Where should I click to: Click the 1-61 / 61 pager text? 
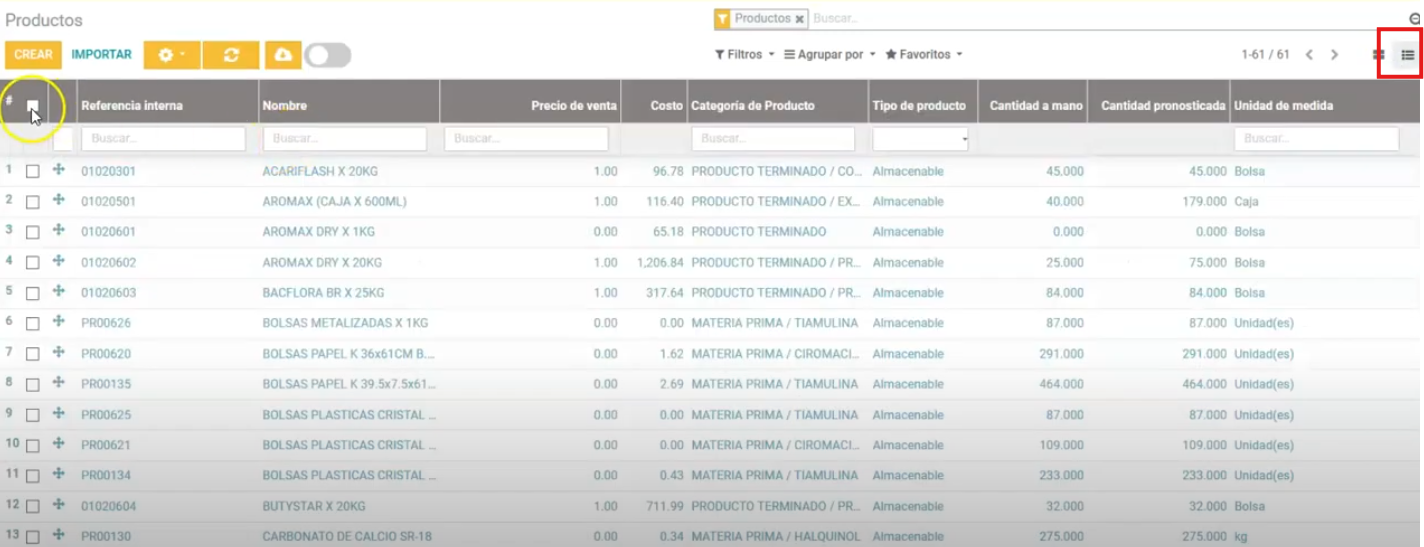[x=1265, y=55]
